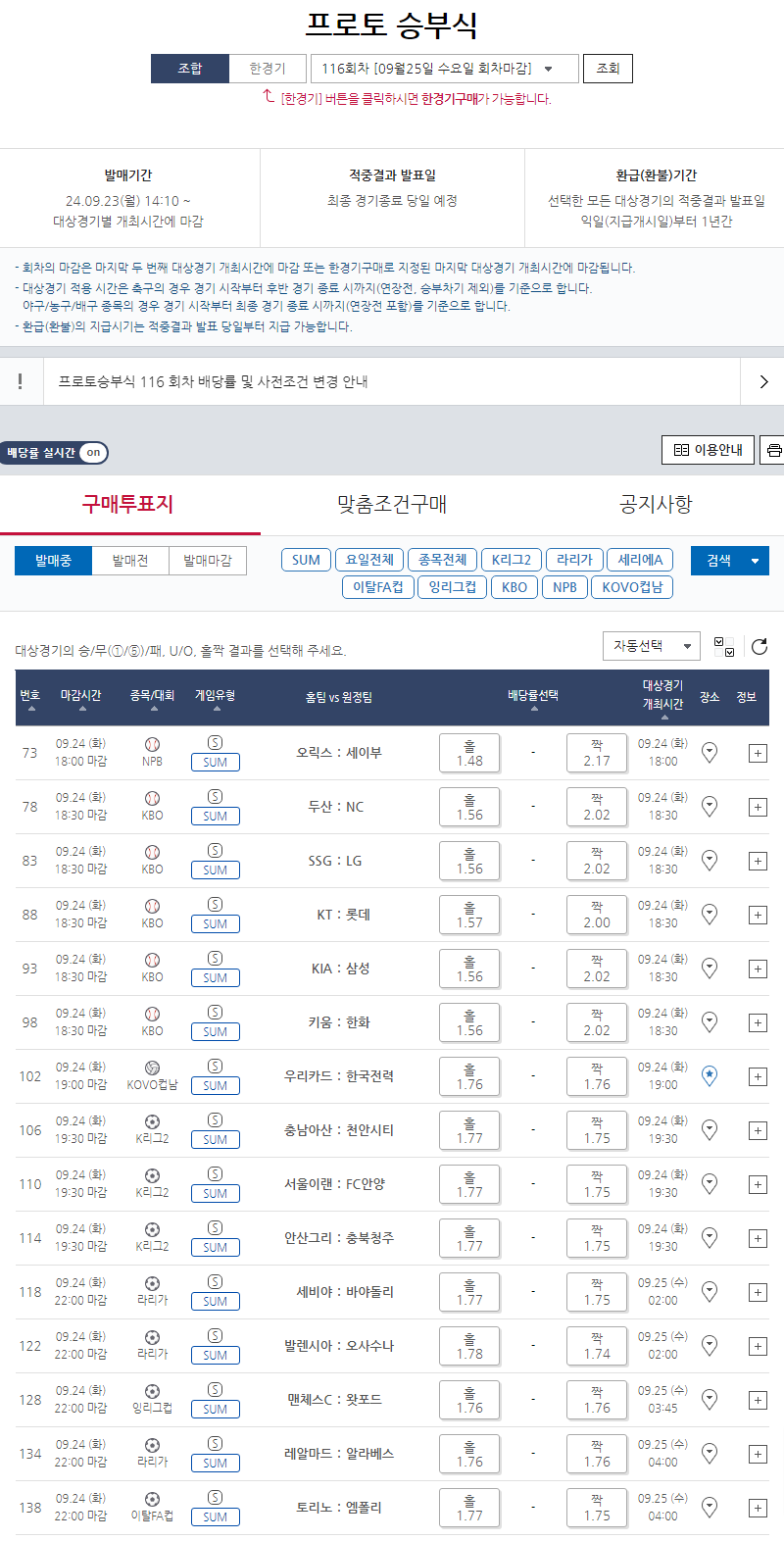Screen dimensions: 784x1541
Task: Open the starred venue pin for 우리카드 : 한국전력
Action: click(710, 1075)
